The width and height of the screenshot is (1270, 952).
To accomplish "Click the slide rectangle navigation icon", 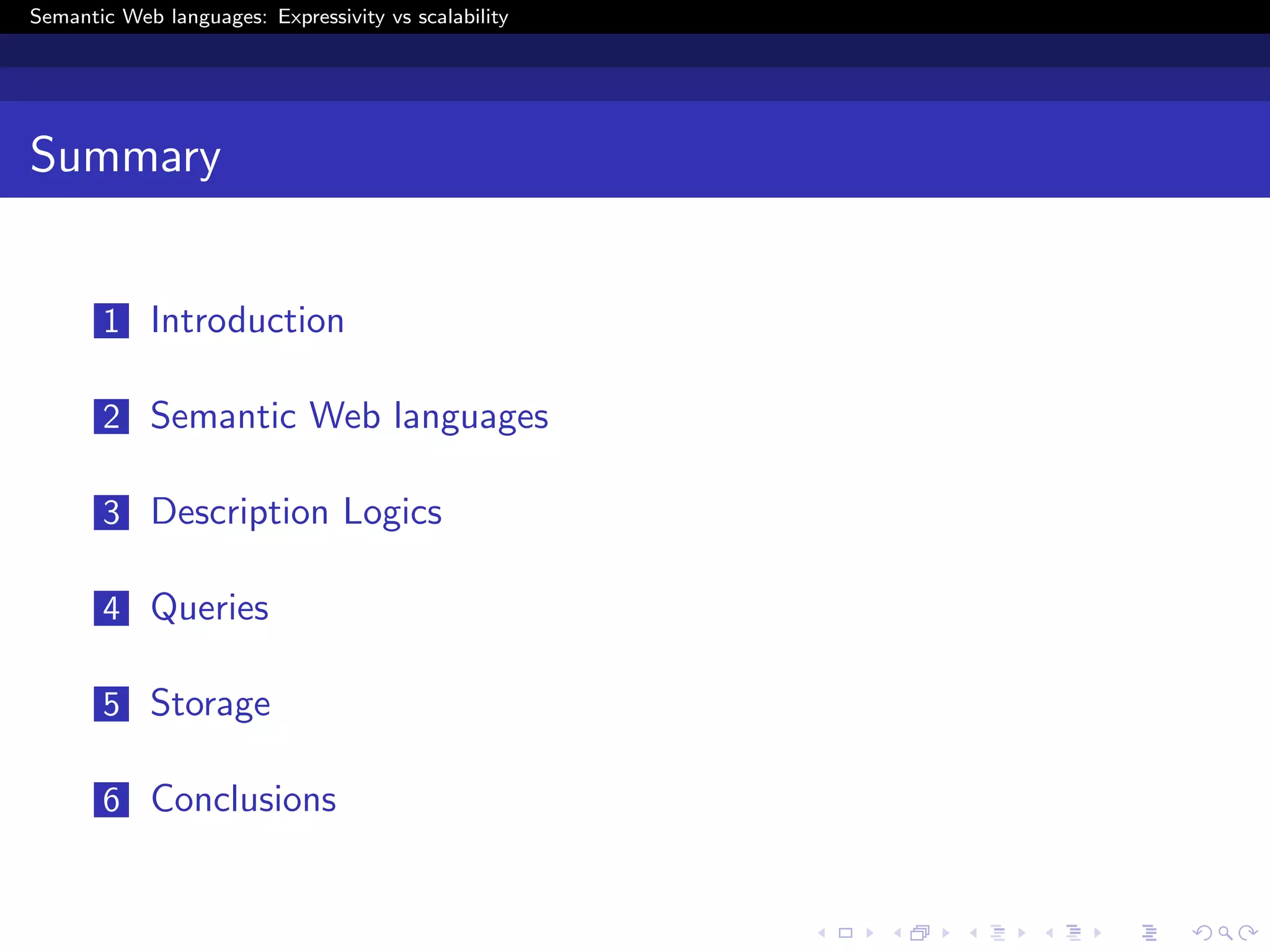I will coord(846,933).
